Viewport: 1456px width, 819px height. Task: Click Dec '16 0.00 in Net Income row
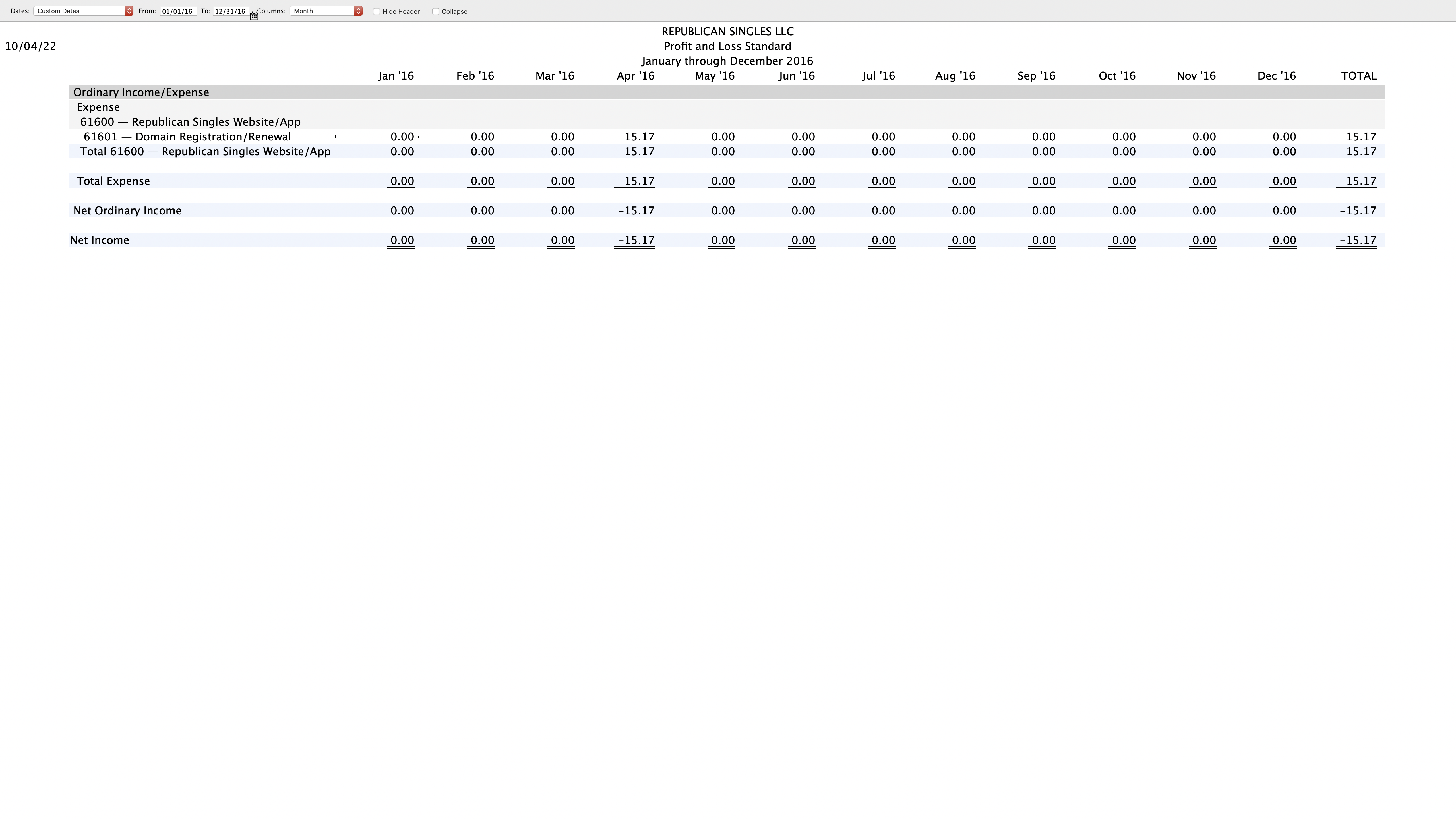pos(1284,240)
